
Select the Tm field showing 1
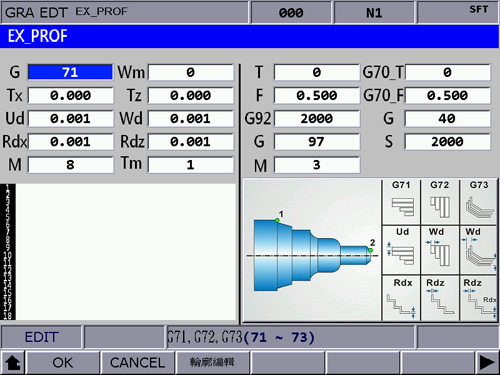(x=191, y=165)
